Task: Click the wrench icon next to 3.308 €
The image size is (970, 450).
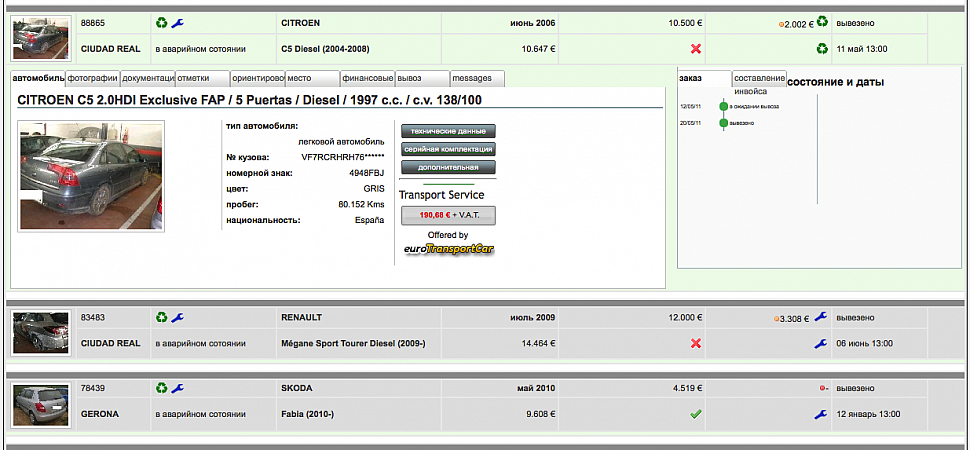Action: click(821, 316)
